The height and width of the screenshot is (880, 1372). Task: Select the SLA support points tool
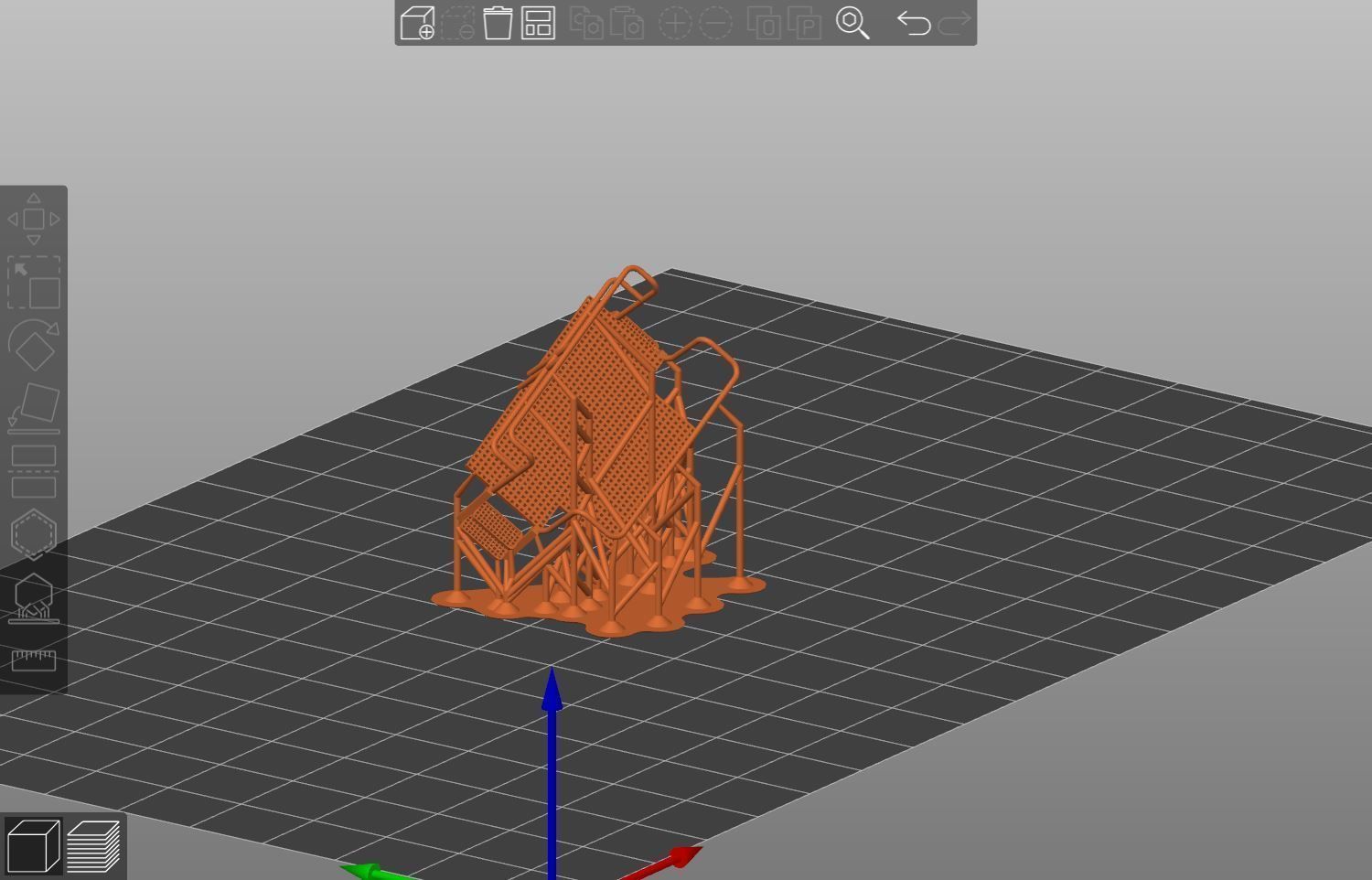(34, 598)
